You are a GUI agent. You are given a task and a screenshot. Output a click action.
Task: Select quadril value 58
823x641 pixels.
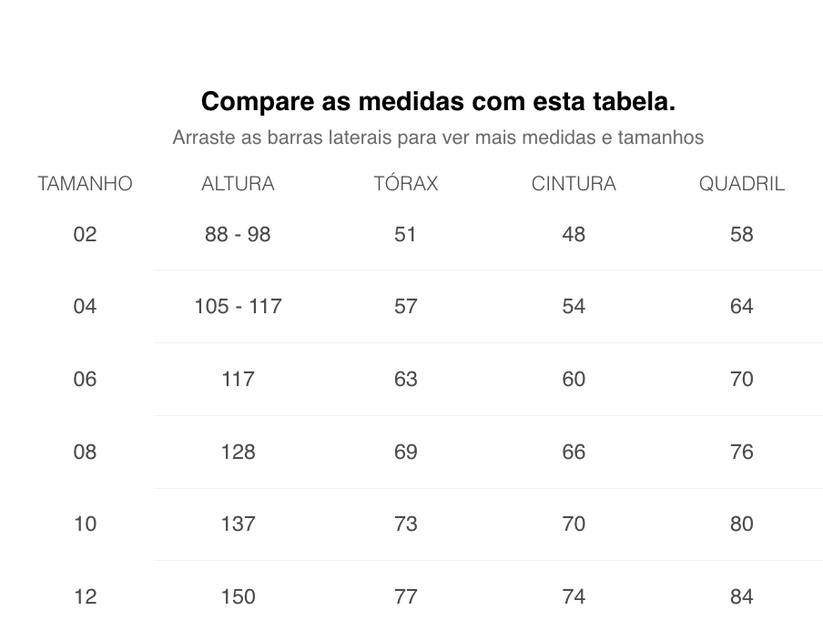741,234
